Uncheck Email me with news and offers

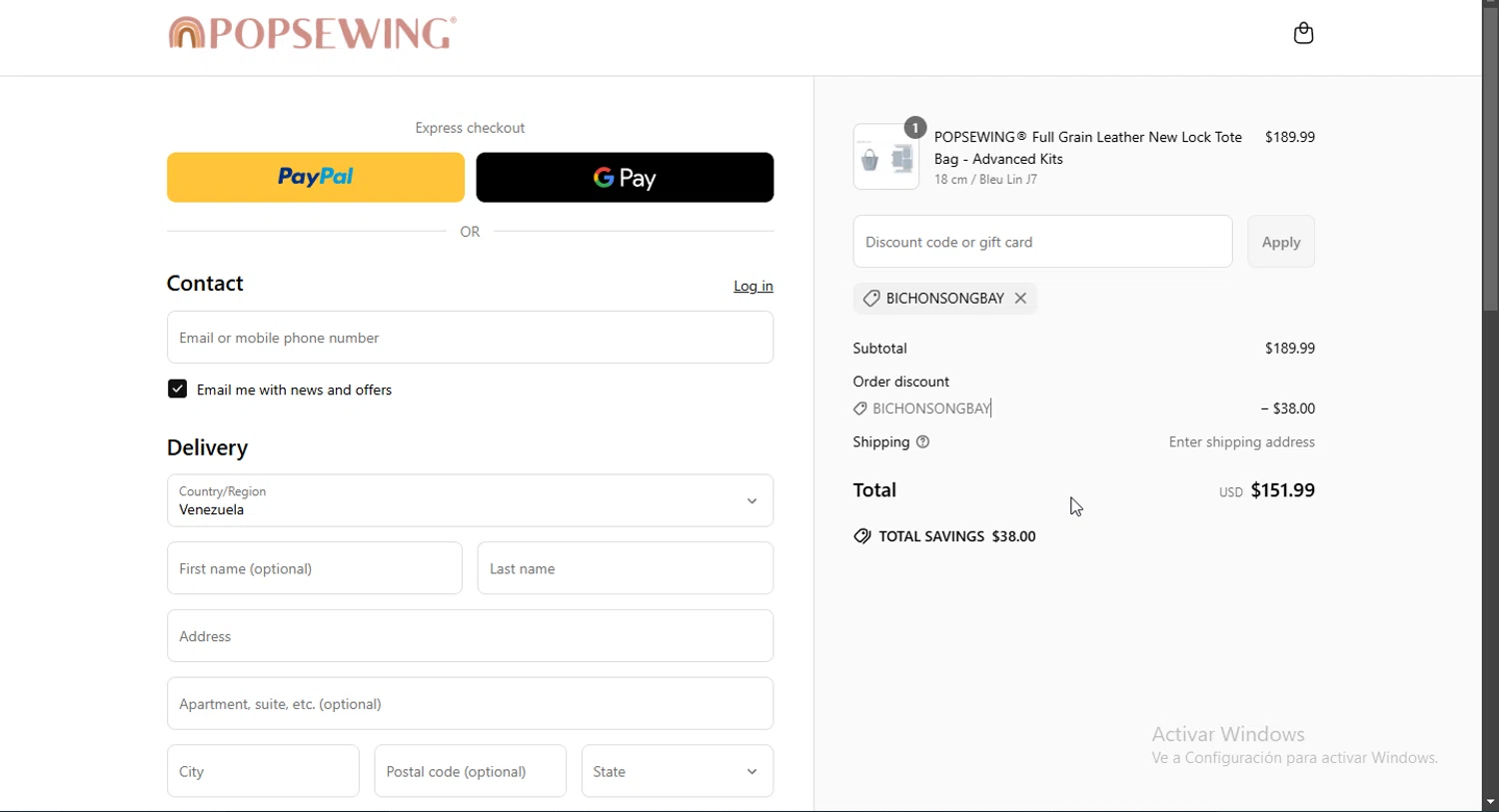178,390
